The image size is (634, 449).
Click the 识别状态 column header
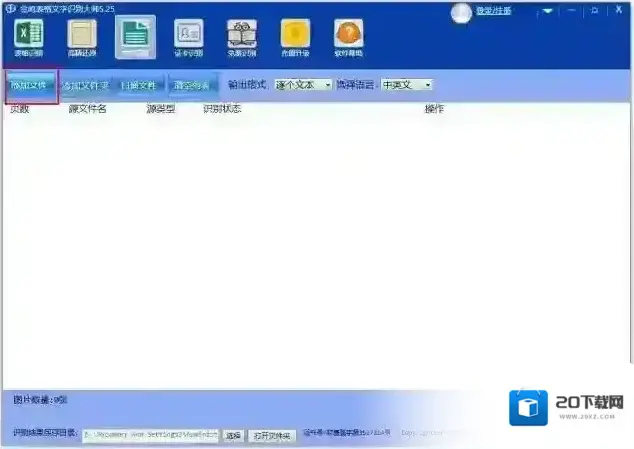point(222,109)
